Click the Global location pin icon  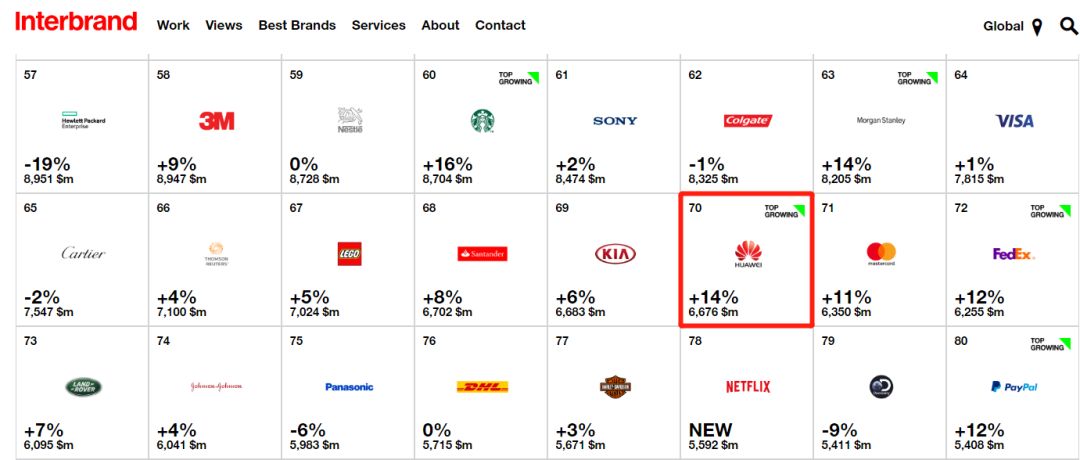pyautogui.click(x=1037, y=27)
